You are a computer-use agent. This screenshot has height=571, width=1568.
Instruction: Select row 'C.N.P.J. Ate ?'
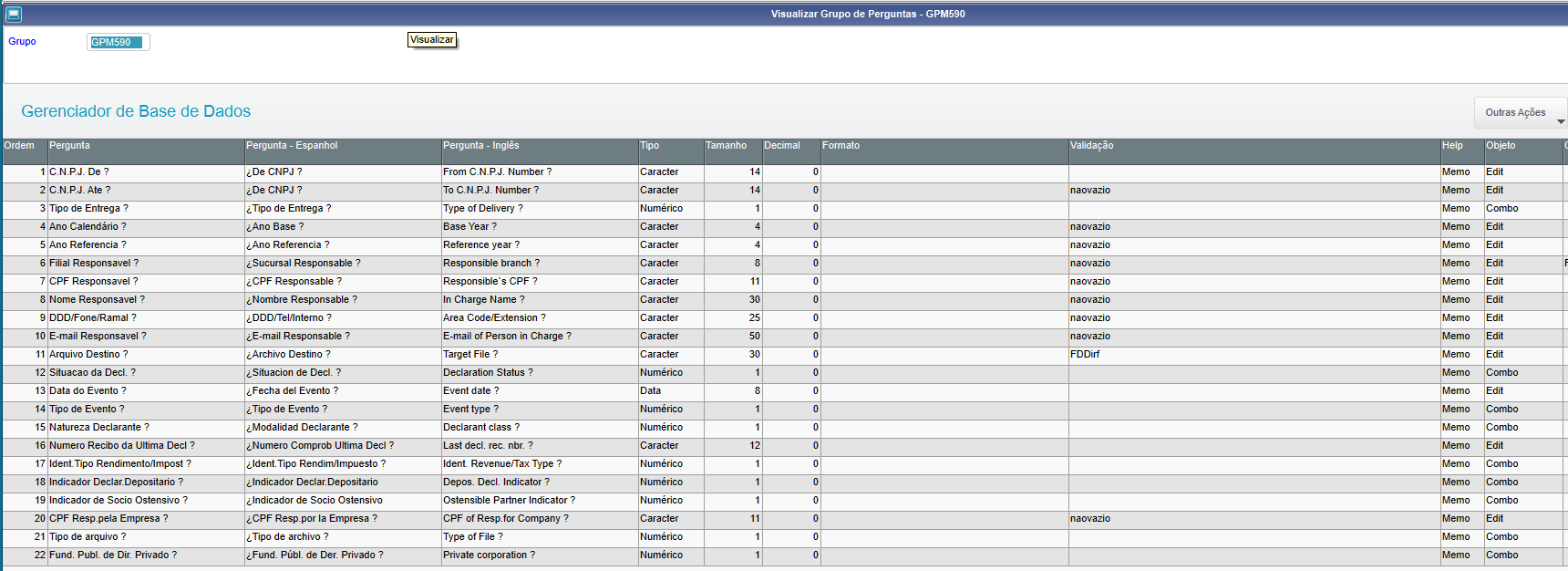click(x=784, y=191)
